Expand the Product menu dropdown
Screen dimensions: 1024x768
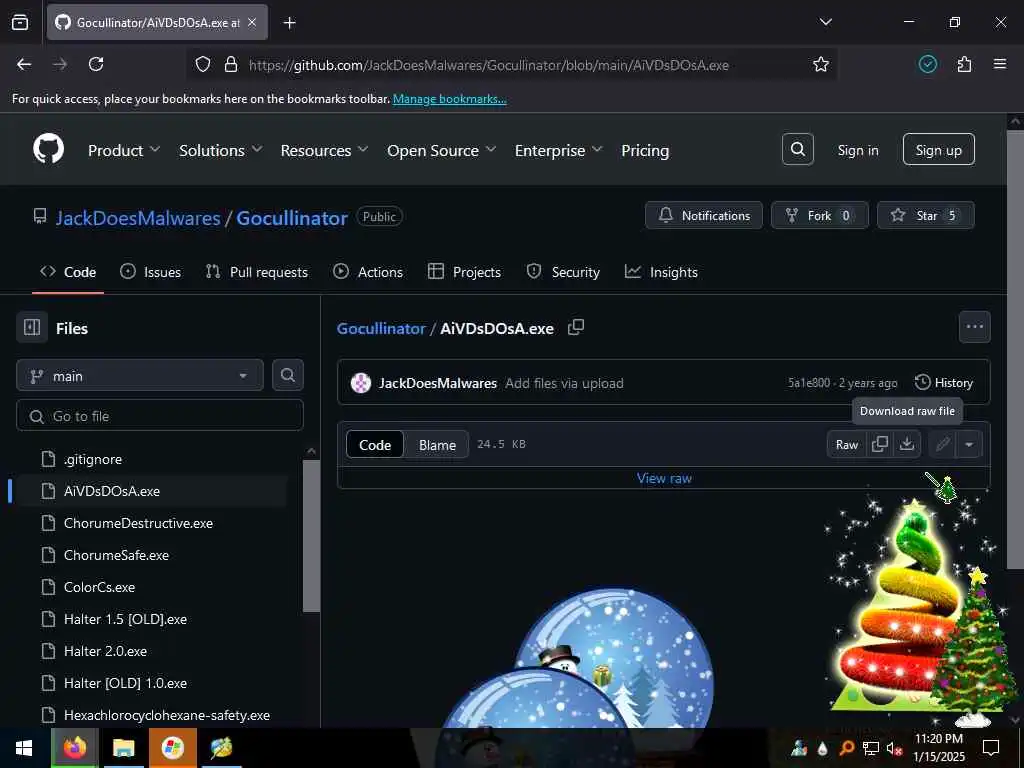point(124,150)
